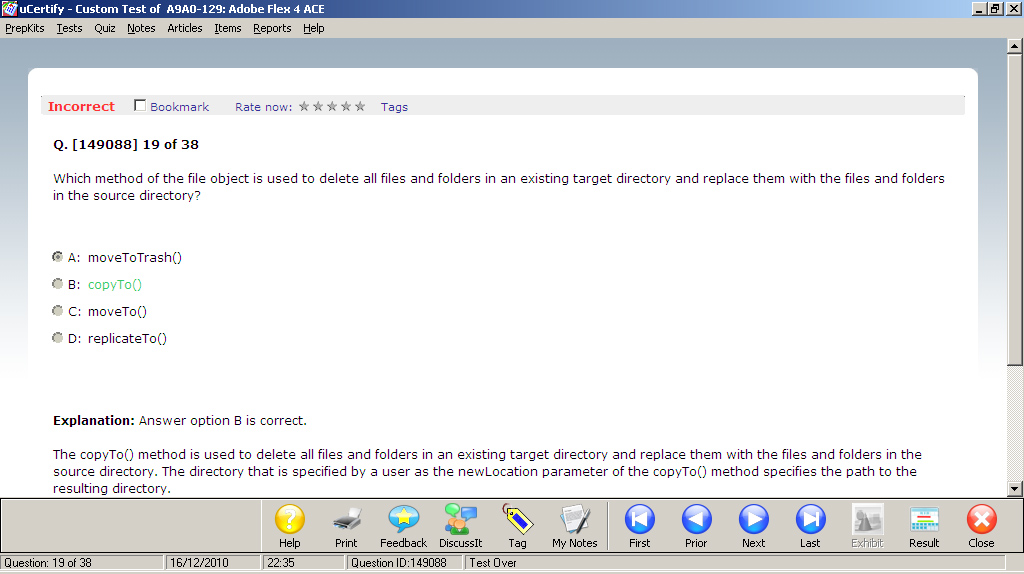Screen dimensions: 1024x574
Task: Rate the question four stars
Action: tap(346, 106)
